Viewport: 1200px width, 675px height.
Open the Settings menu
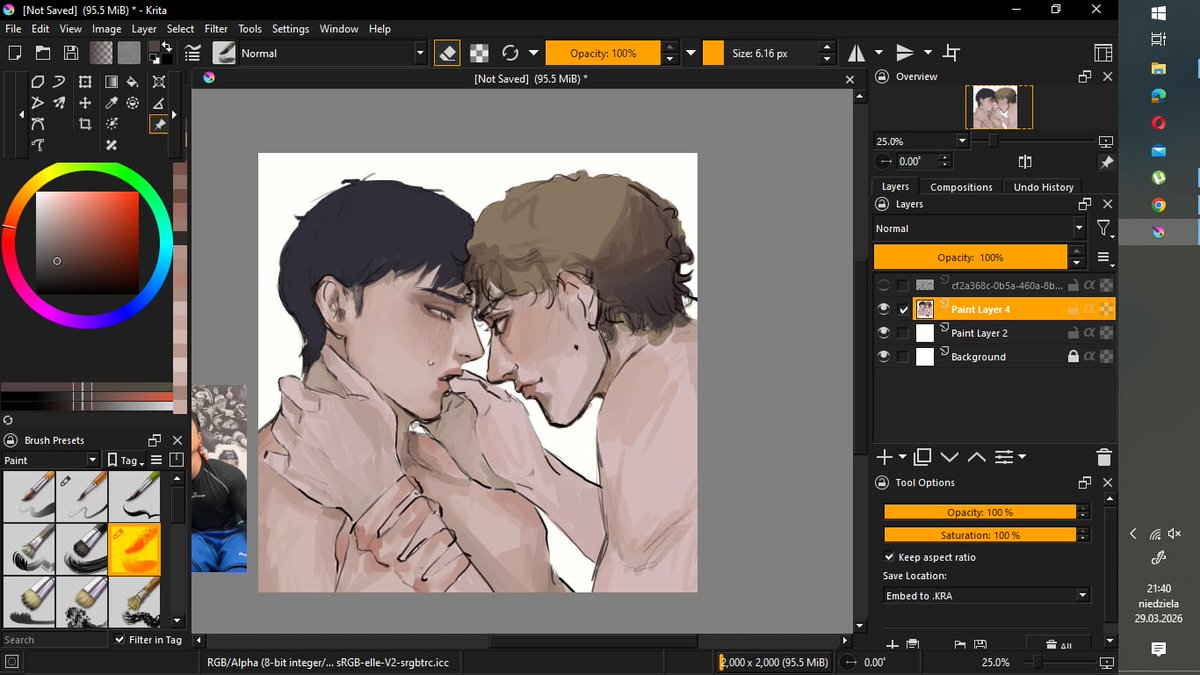point(291,29)
